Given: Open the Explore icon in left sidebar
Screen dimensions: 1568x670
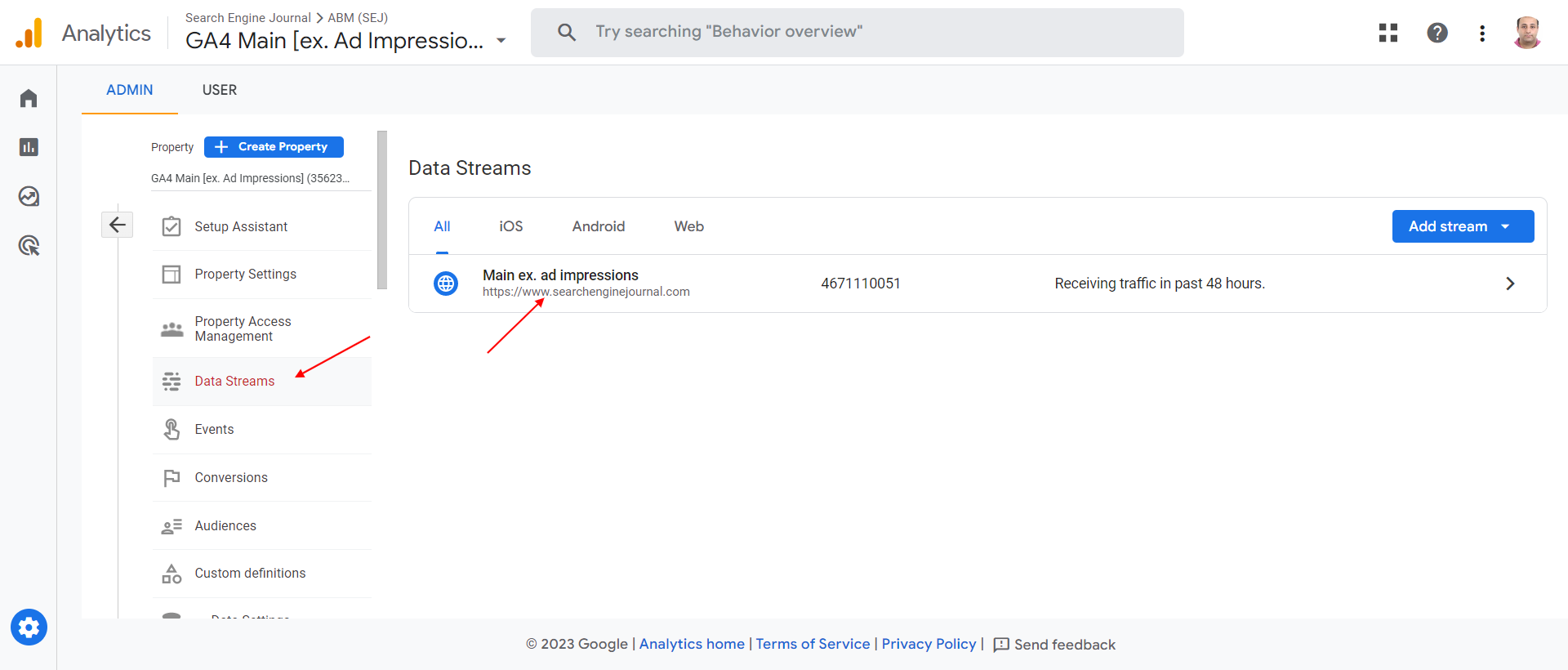Looking at the screenshot, I should click(29, 196).
